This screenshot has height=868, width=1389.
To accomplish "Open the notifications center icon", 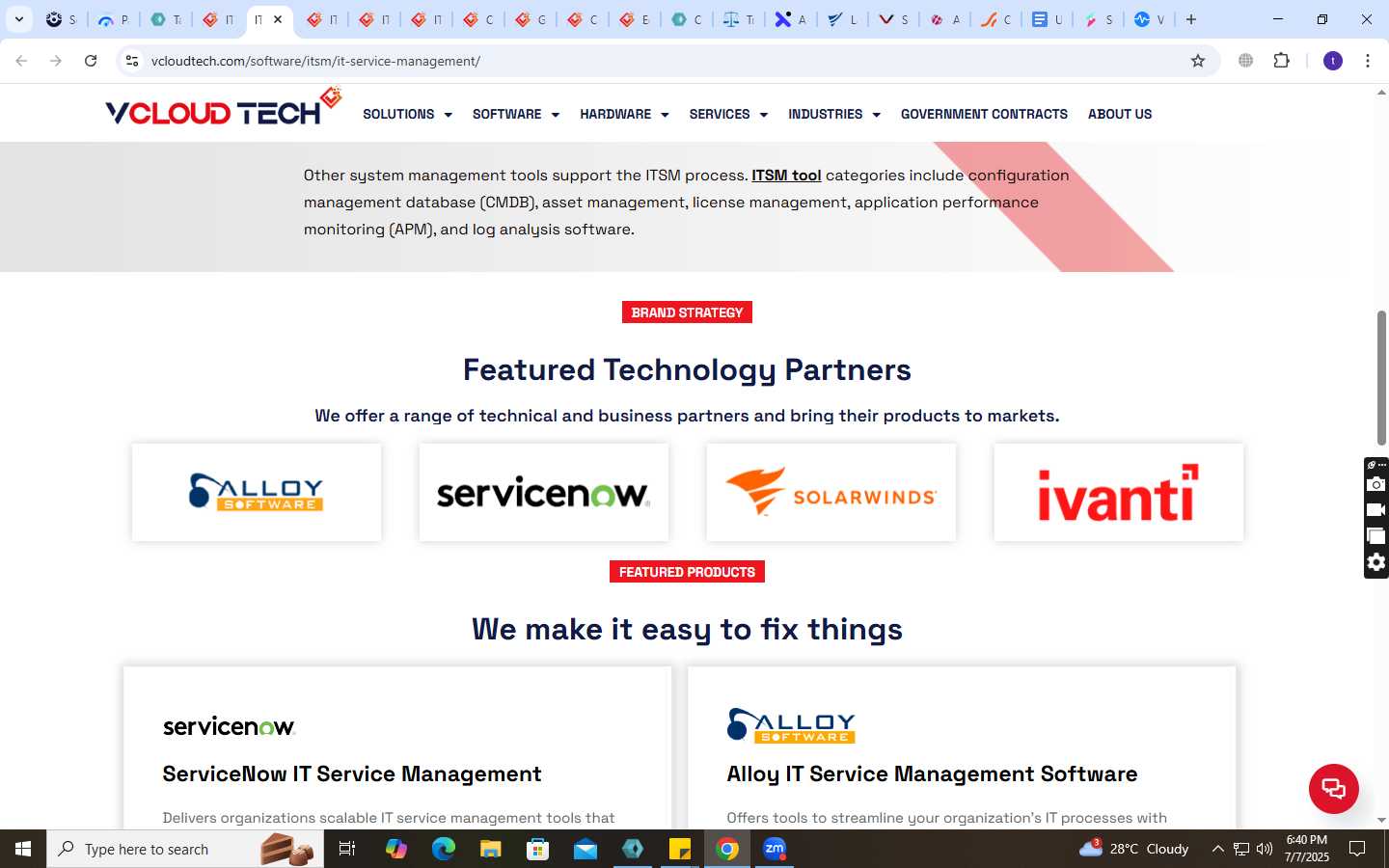I will point(1357,849).
